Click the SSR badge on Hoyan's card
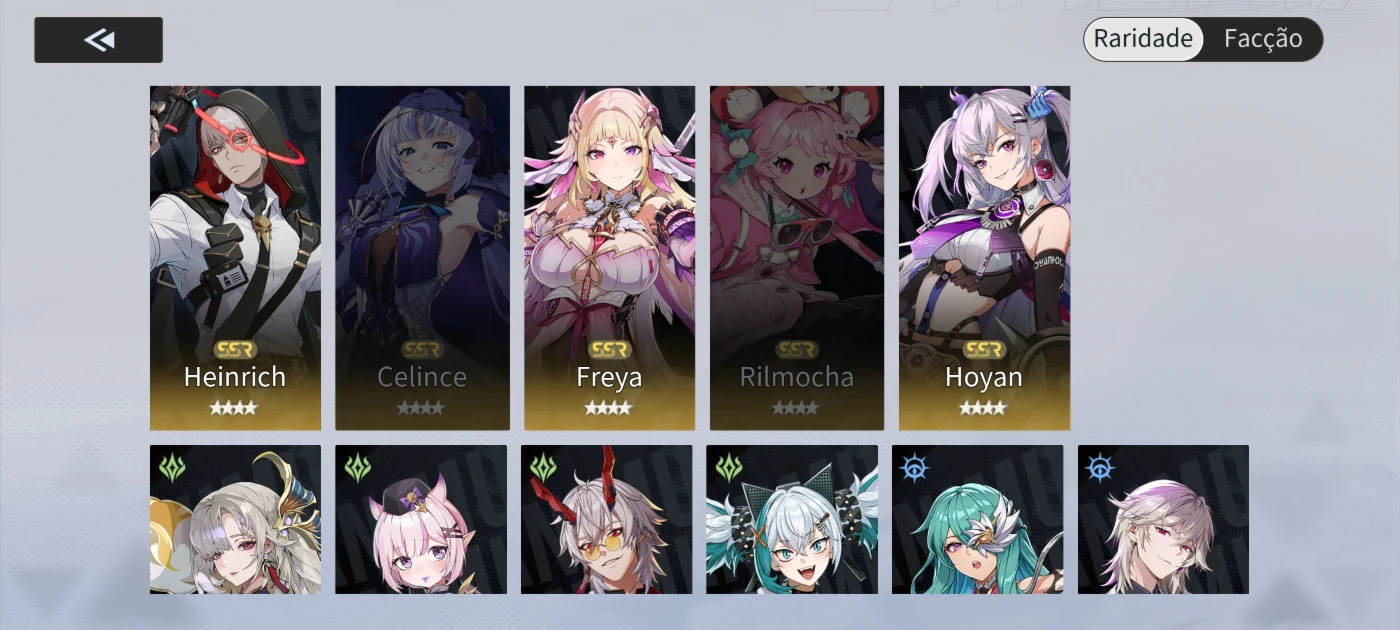Screen dimensions: 1400x630 point(984,350)
